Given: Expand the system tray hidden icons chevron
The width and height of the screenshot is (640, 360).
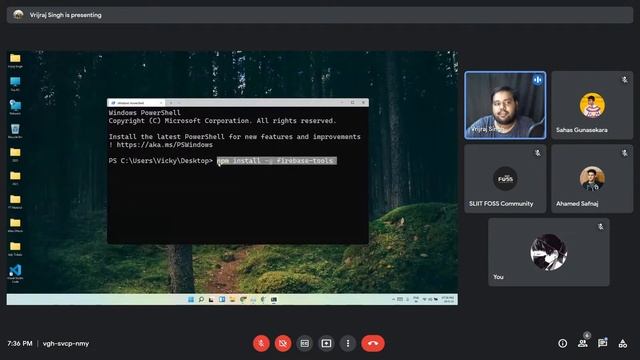Looking at the screenshot, I should (x=393, y=300).
